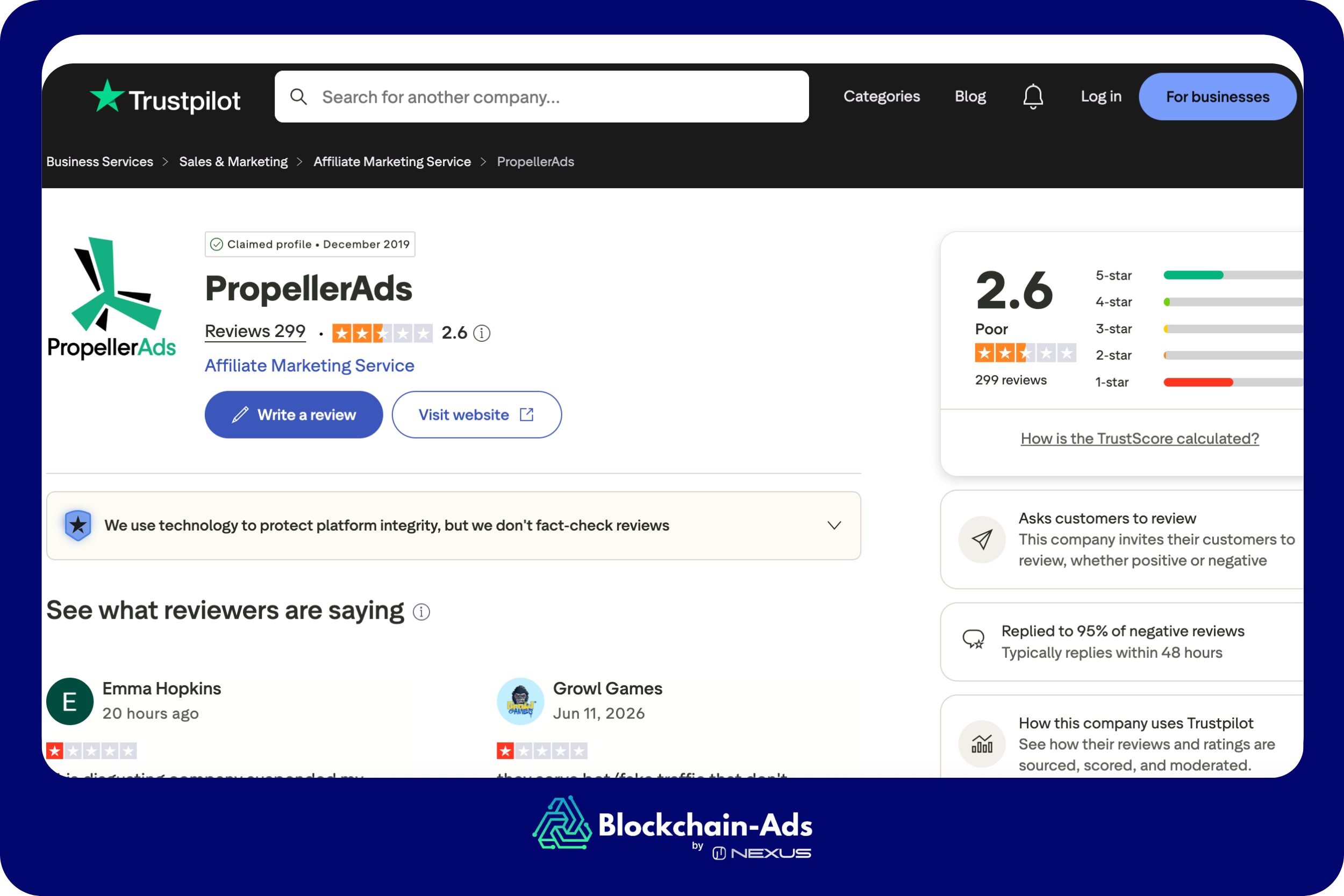This screenshot has height=896, width=1344.
Task: Click the star rating beside Reviews 299
Action: [x=382, y=333]
